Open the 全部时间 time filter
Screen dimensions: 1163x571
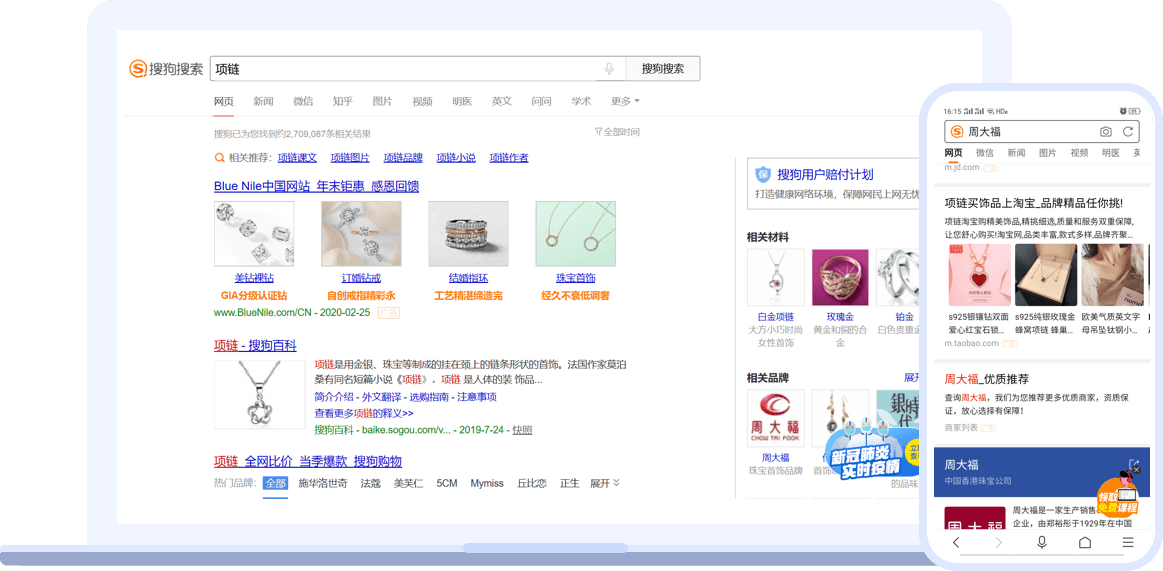pos(617,132)
